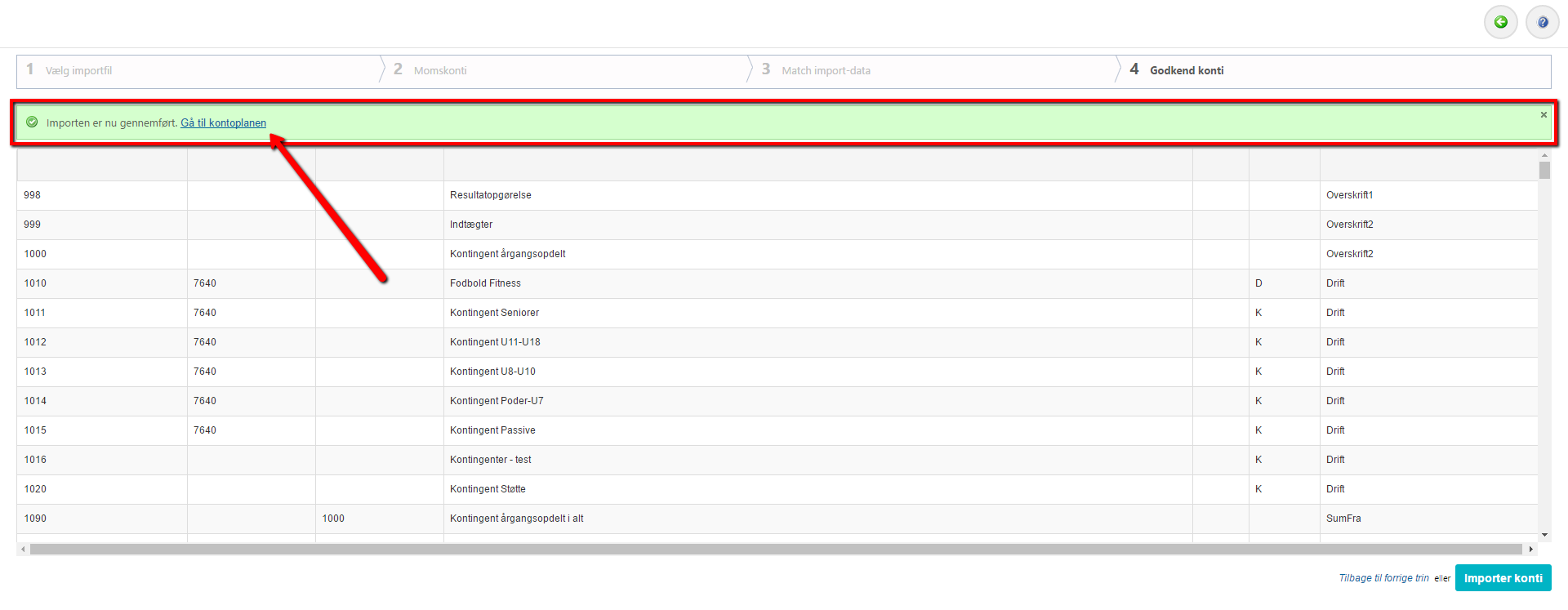Click the green checkmark success icon
Image resolution: width=1568 pixels, height=610 pixels.
coord(32,122)
